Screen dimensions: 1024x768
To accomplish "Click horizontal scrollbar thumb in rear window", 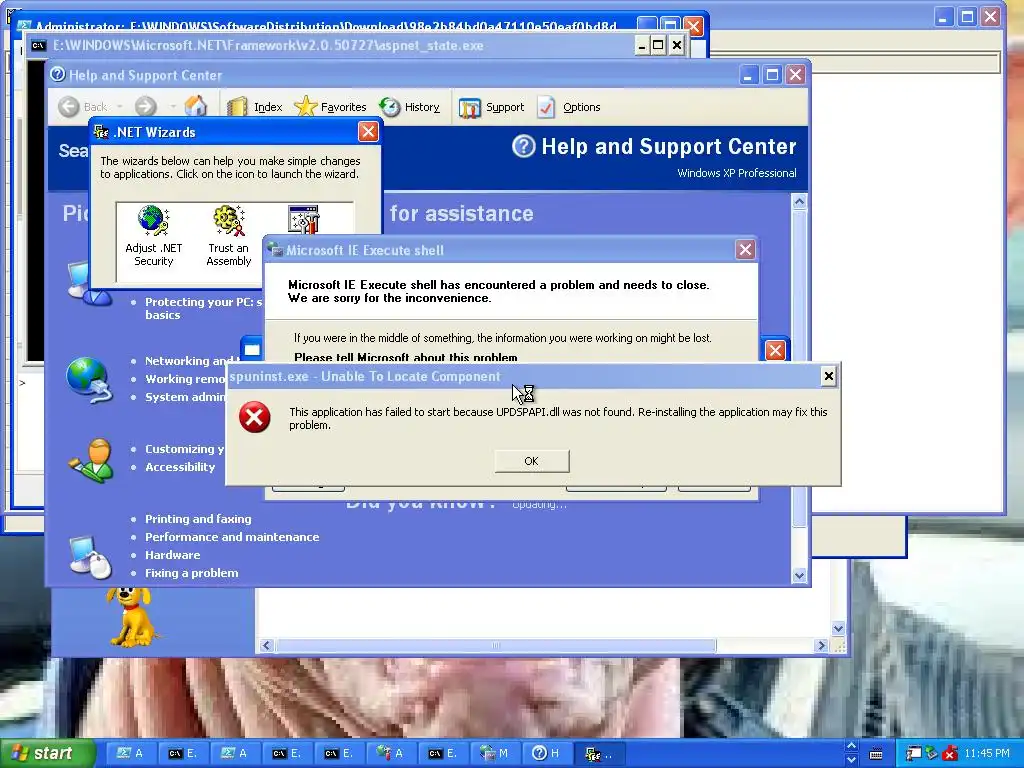I will point(496,645).
